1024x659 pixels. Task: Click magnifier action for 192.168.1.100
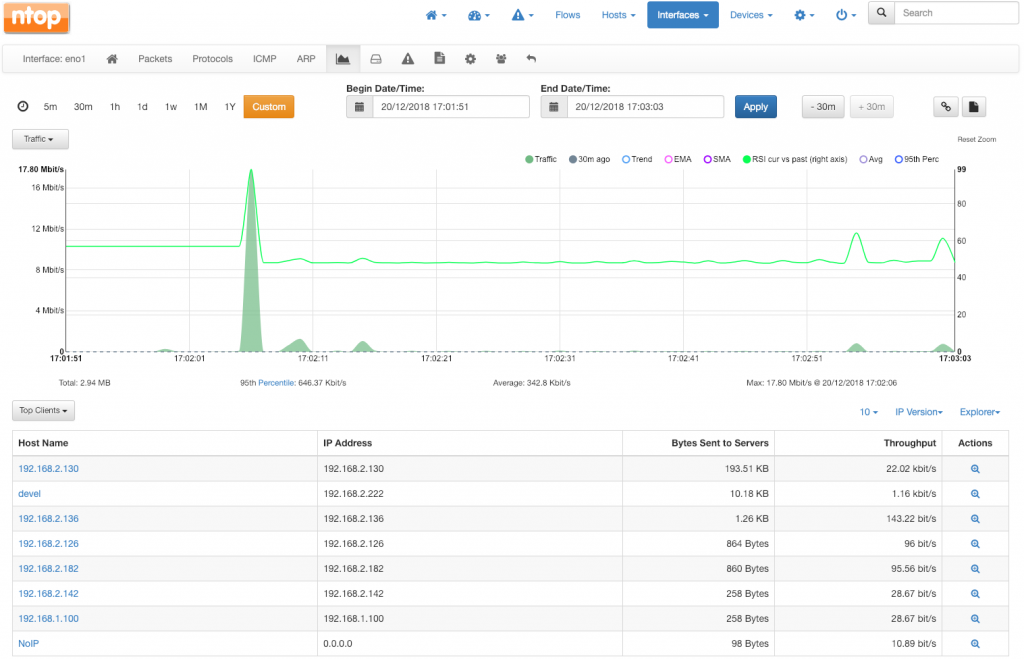pos(975,619)
